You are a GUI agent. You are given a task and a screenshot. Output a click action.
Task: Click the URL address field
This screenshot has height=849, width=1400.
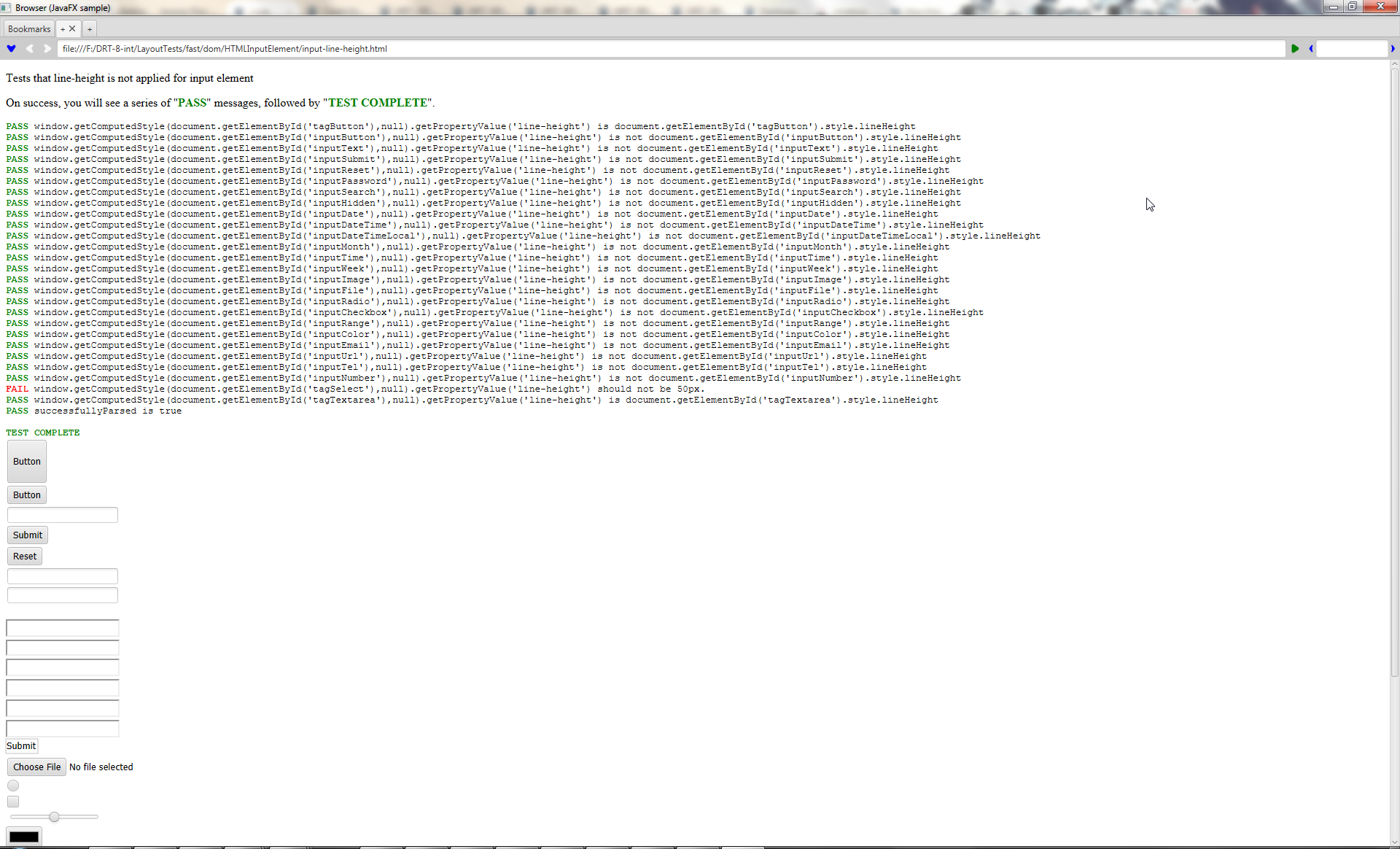coord(671,49)
